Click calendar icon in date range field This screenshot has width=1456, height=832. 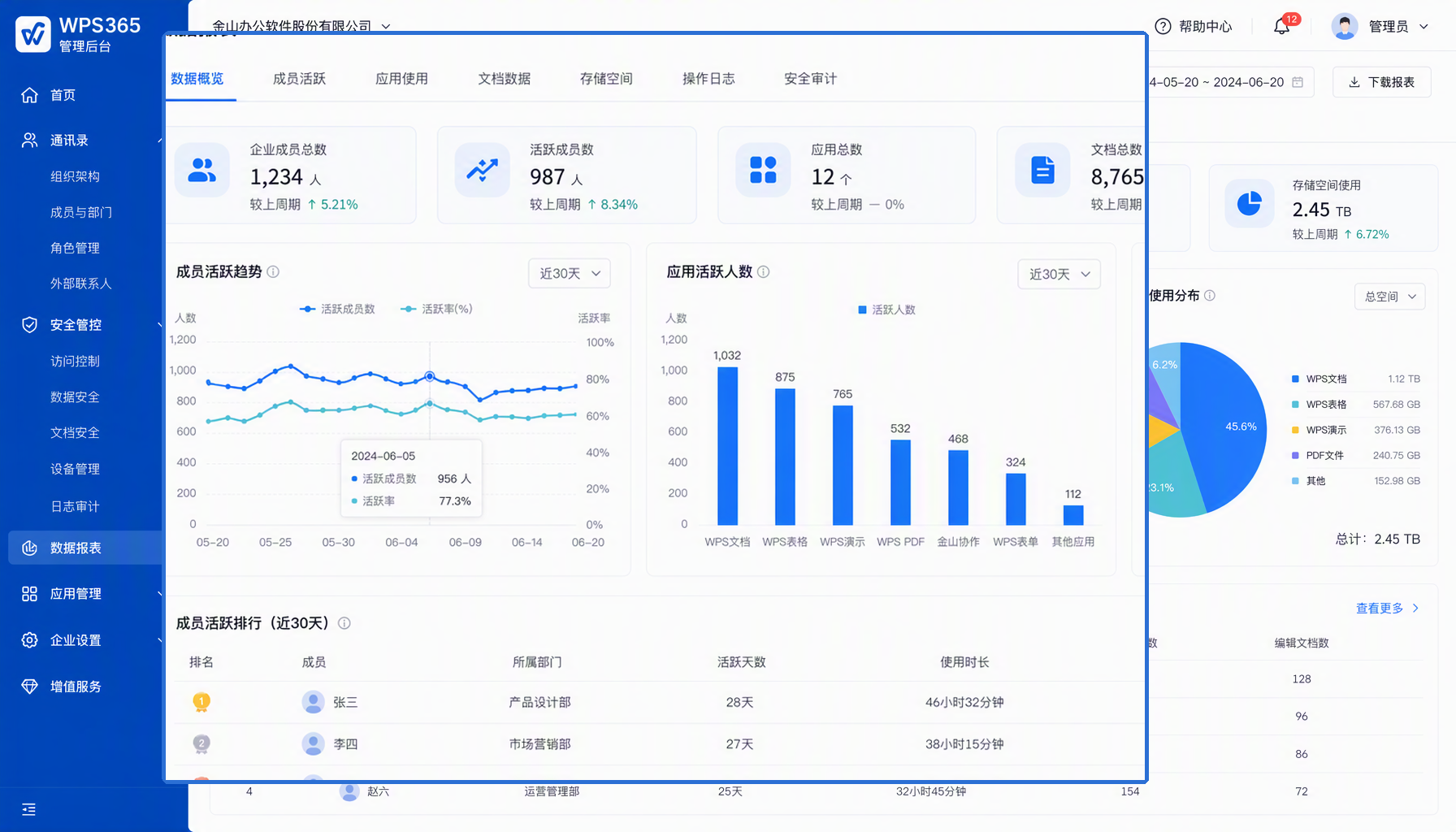[x=1298, y=82]
